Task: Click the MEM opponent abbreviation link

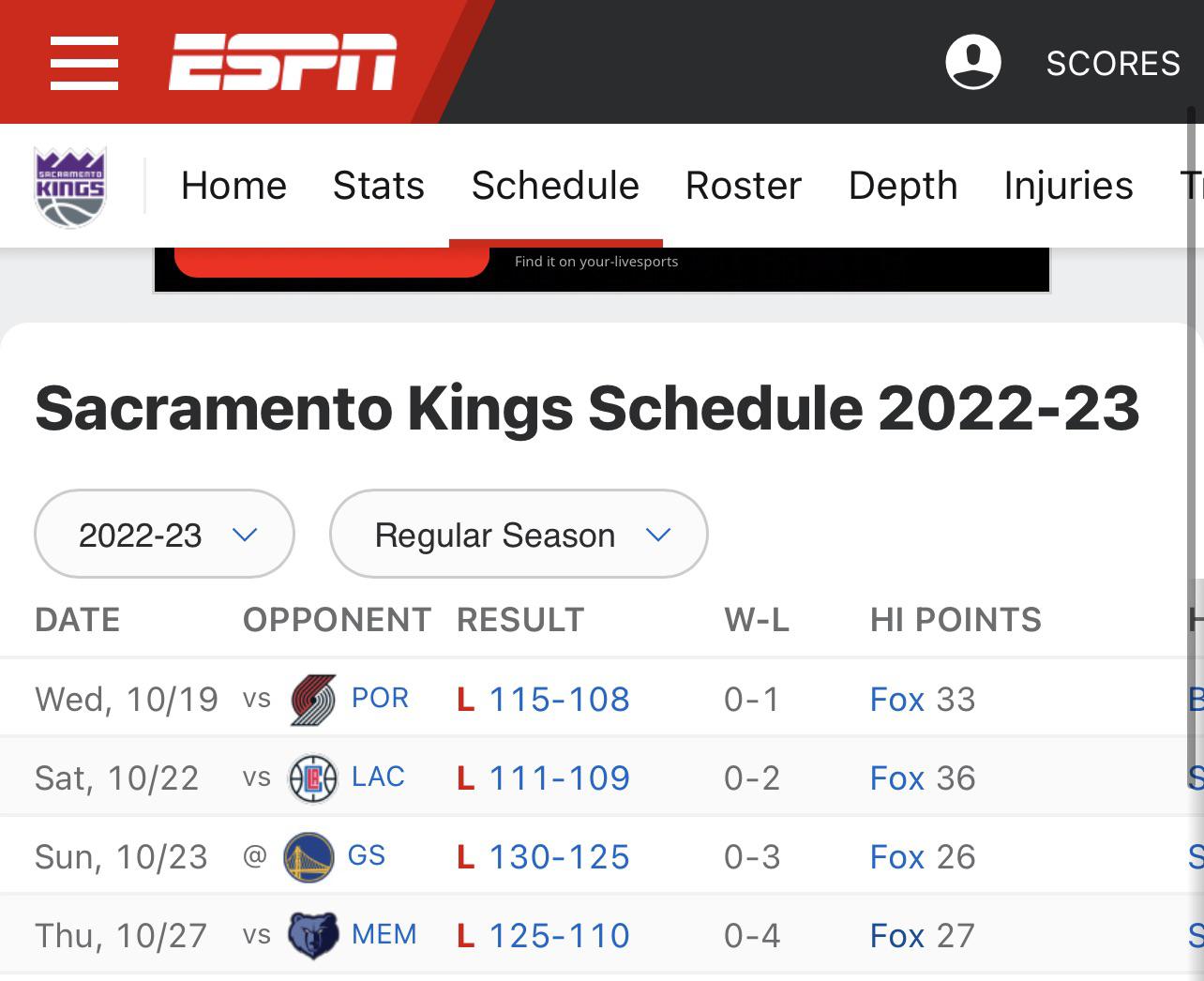Action: tap(384, 933)
